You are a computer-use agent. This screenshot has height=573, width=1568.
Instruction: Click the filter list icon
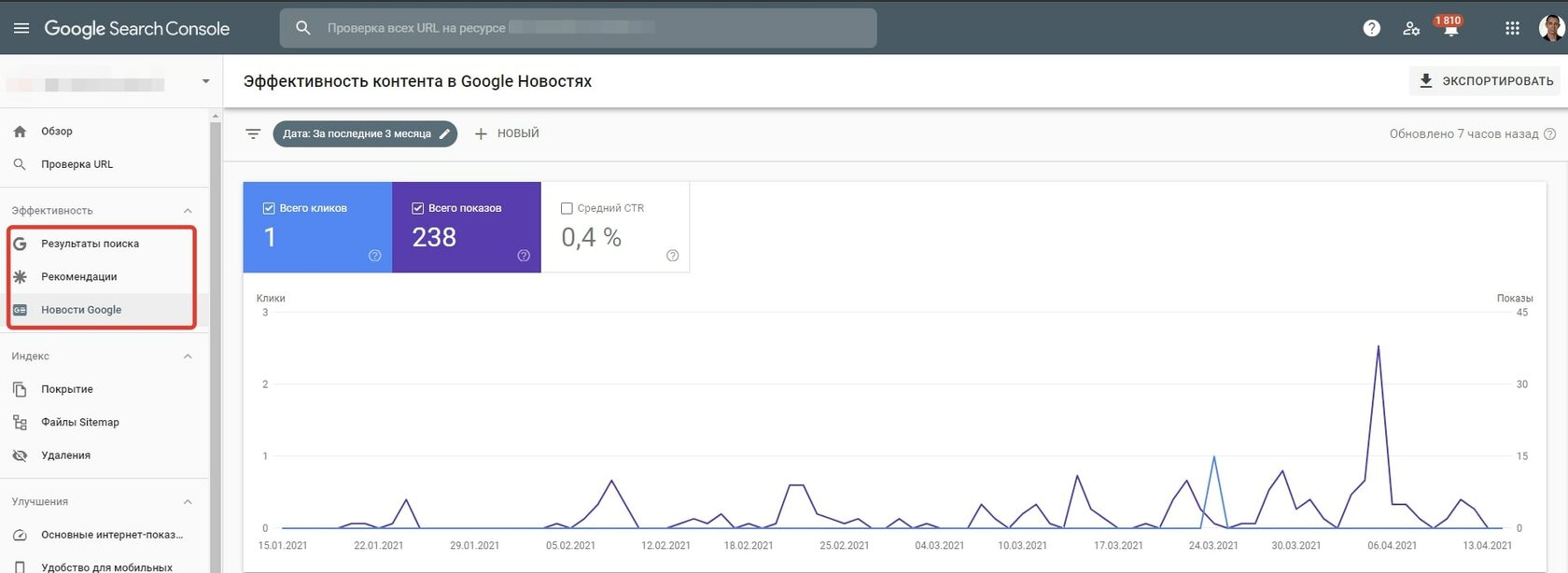pyautogui.click(x=253, y=133)
